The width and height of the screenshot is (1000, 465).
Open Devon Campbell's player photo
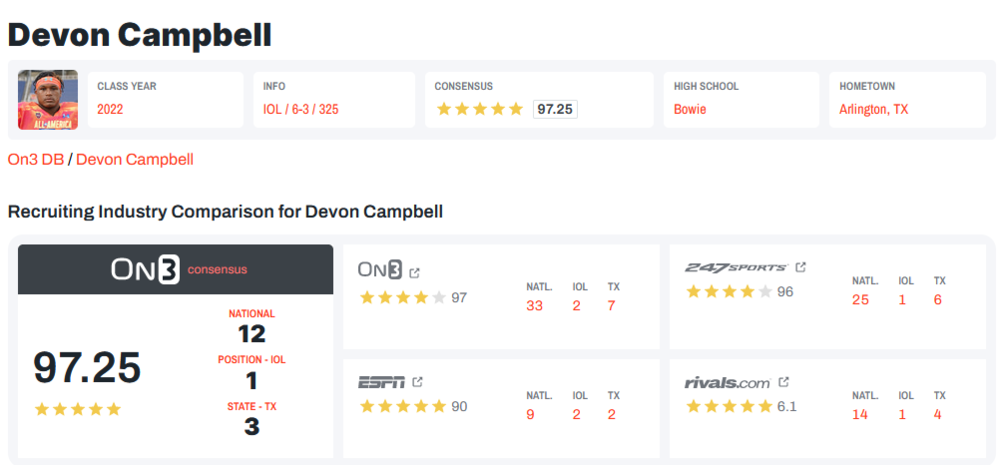[x=48, y=100]
